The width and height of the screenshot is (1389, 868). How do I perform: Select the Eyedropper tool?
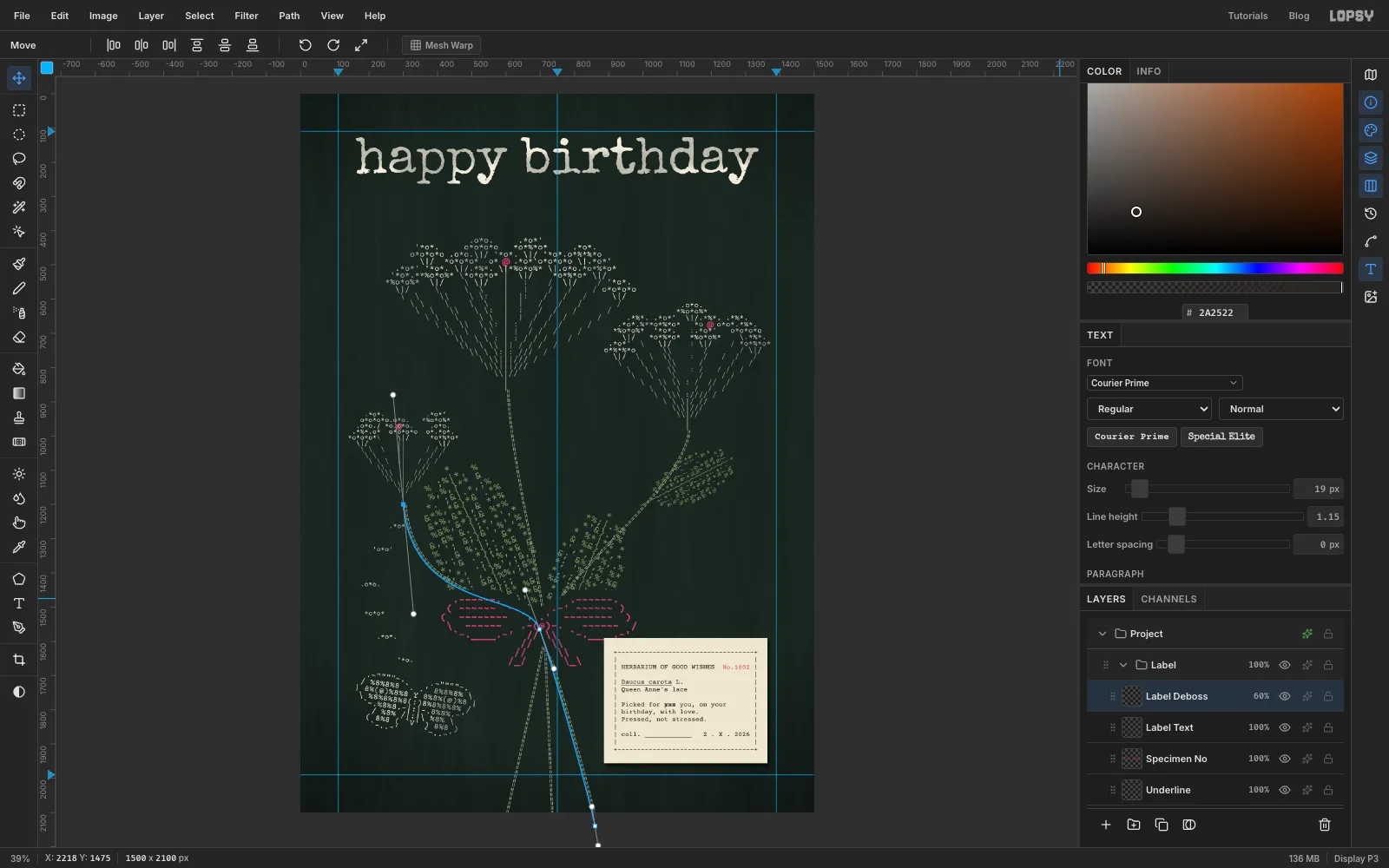click(x=19, y=547)
